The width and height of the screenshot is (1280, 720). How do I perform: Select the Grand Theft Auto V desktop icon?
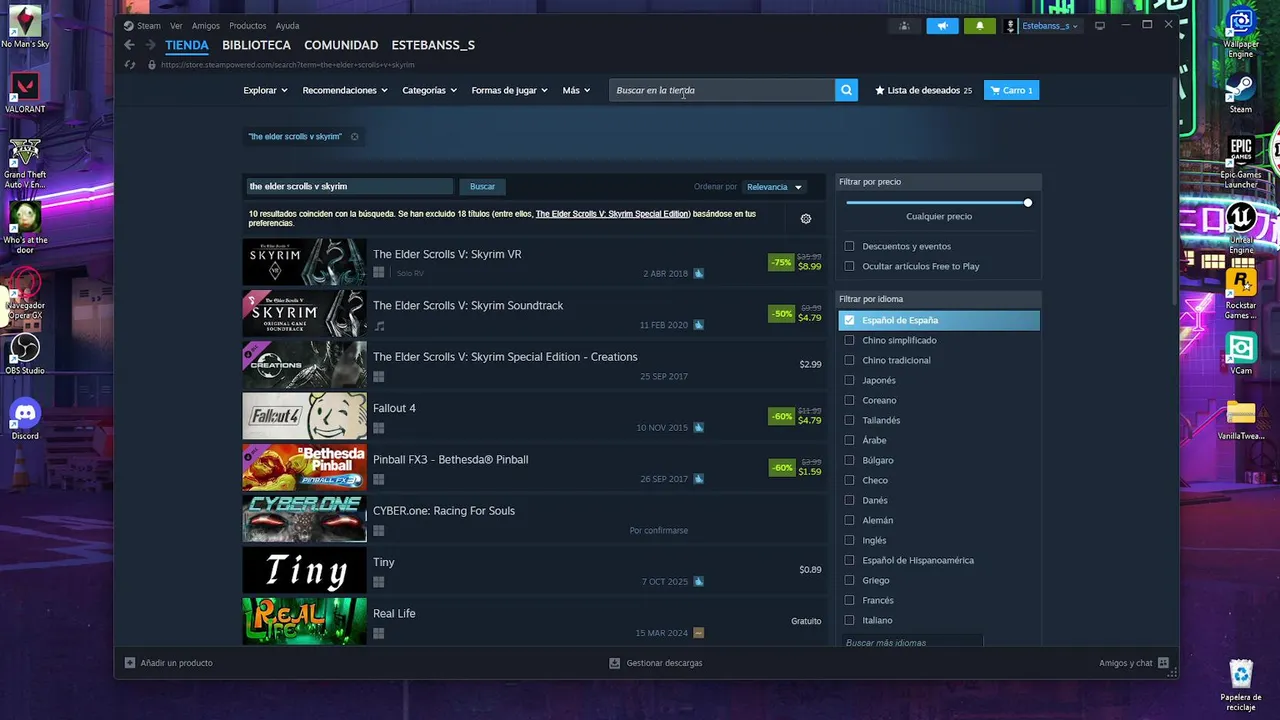pos(25,162)
